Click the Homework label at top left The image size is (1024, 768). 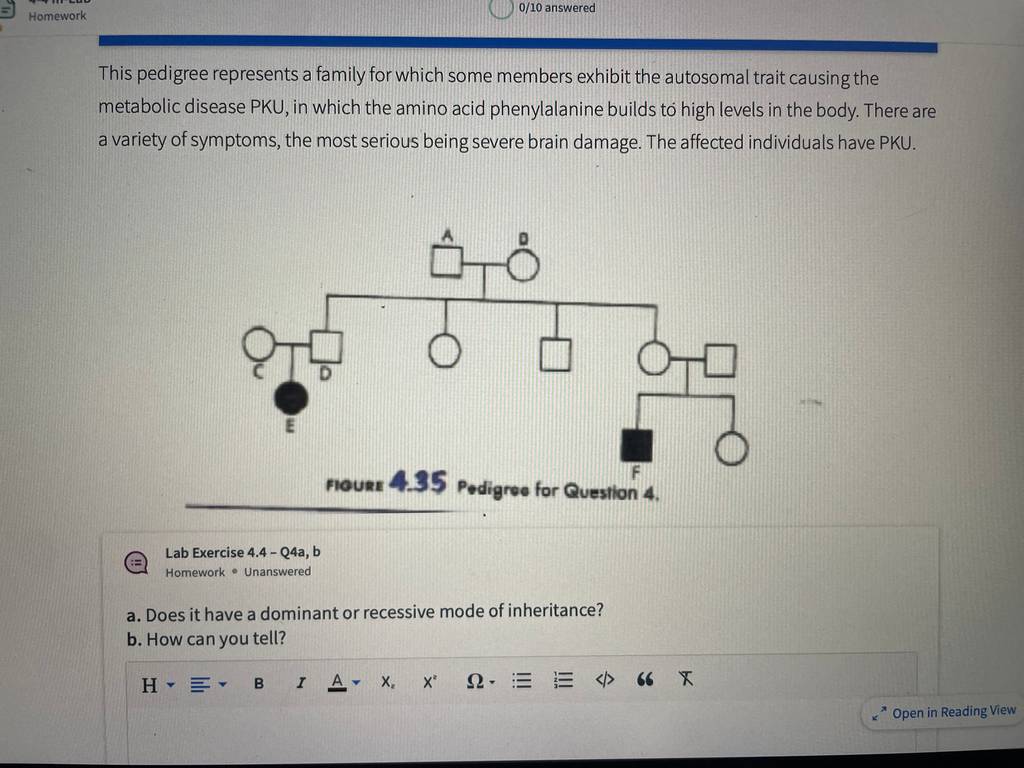point(57,16)
